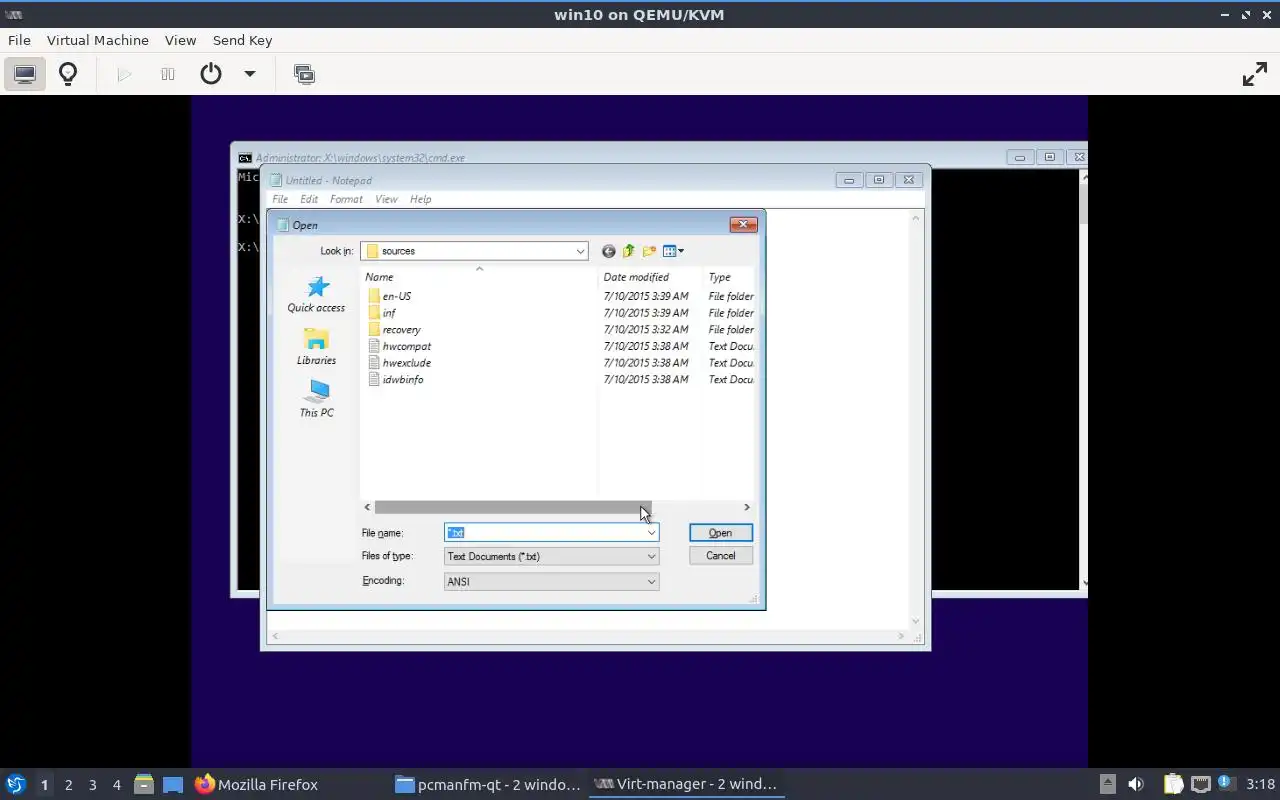Show virtual hardware details lightbulb icon
This screenshot has width=1280, height=800.
tap(68, 74)
